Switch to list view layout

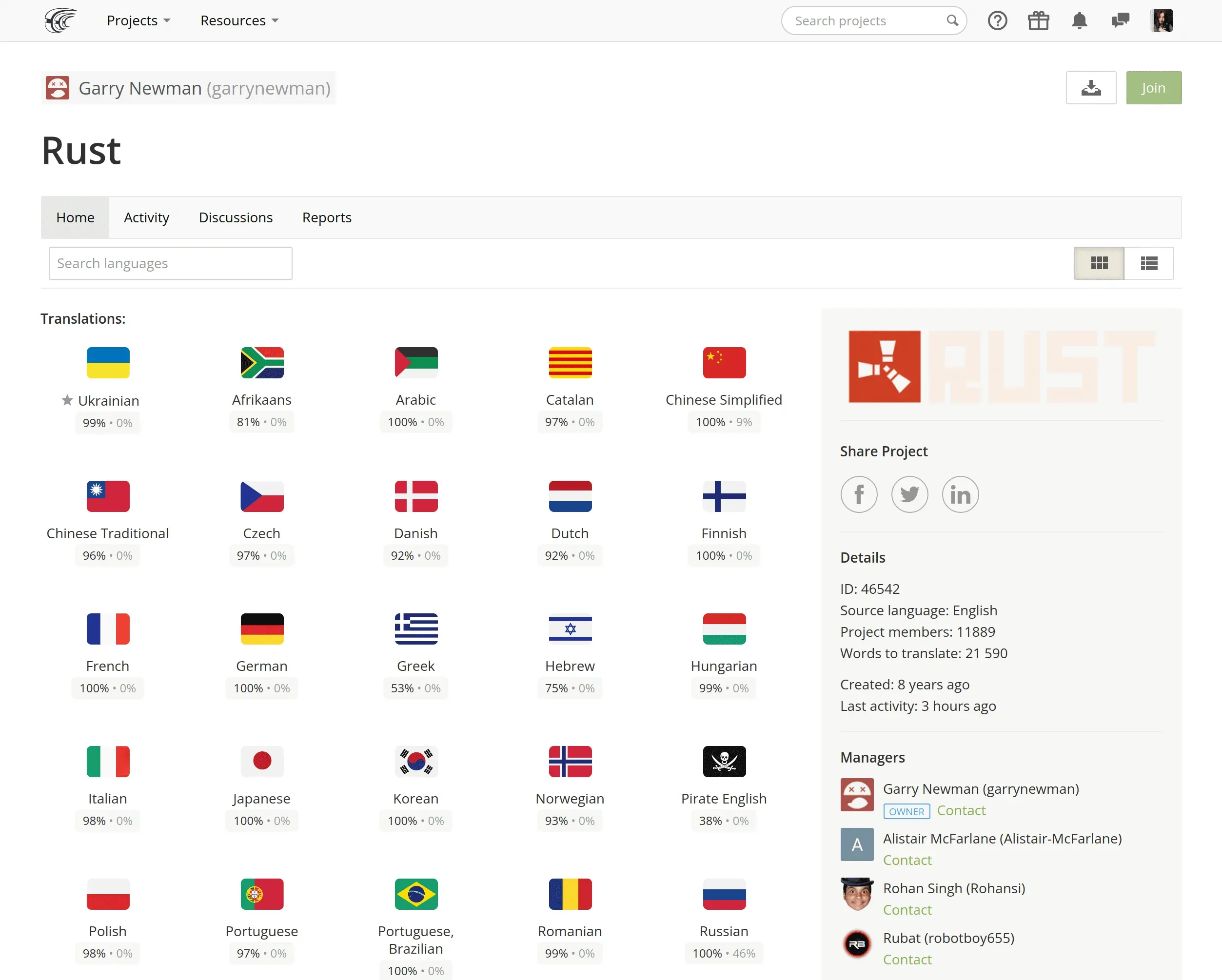pos(1148,263)
